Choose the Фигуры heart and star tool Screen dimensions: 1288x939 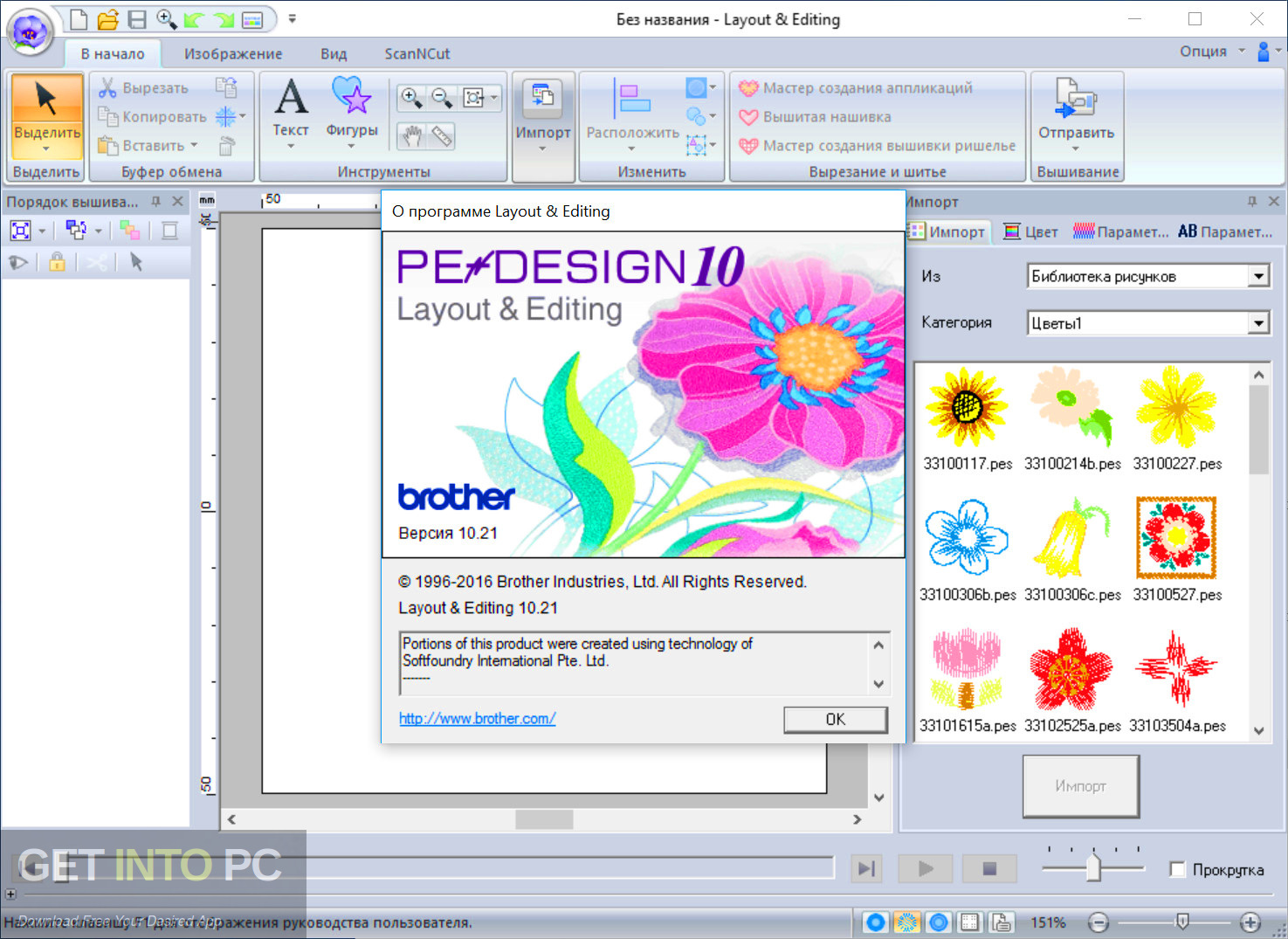[352, 111]
